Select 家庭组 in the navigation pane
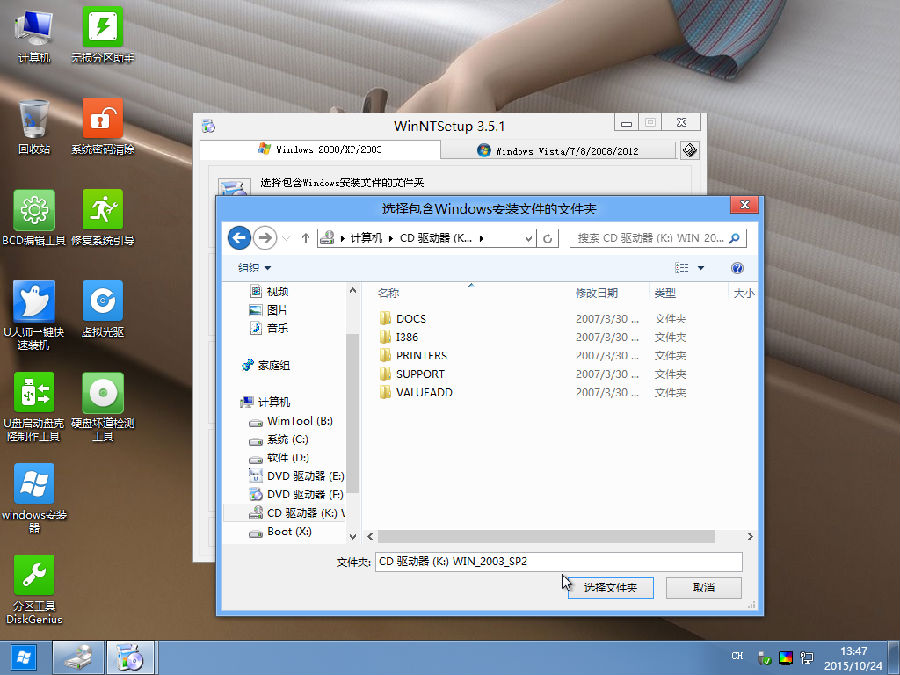The width and height of the screenshot is (900, 675). [x=266, y=365]
